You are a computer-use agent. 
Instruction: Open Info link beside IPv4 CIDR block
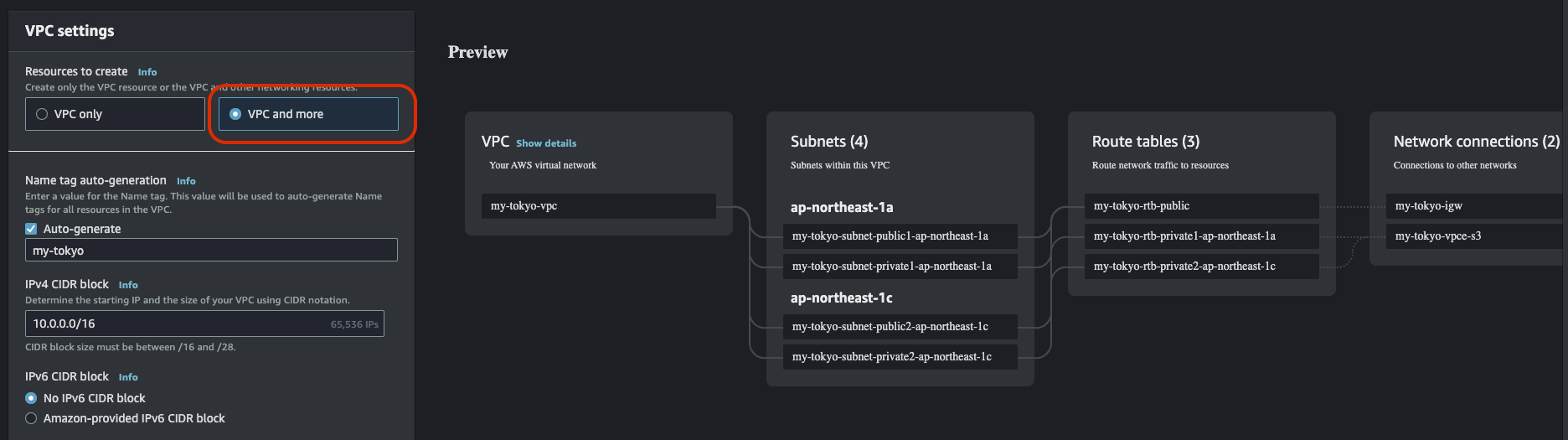pos(128,285)
